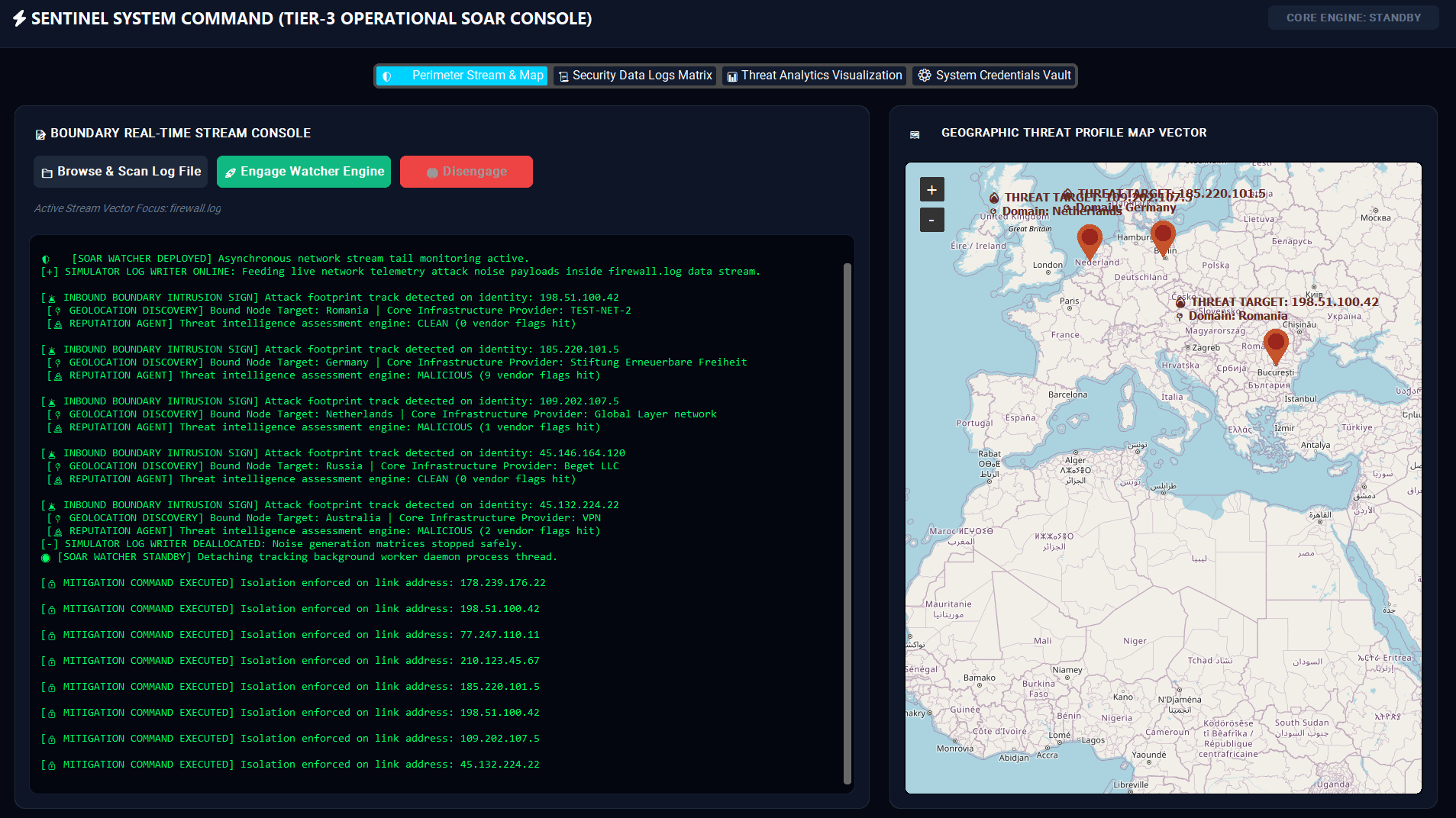
Task: Click SIMULATOR LOG WRITER DEALLOCATED log line
Action: [282, 544]
